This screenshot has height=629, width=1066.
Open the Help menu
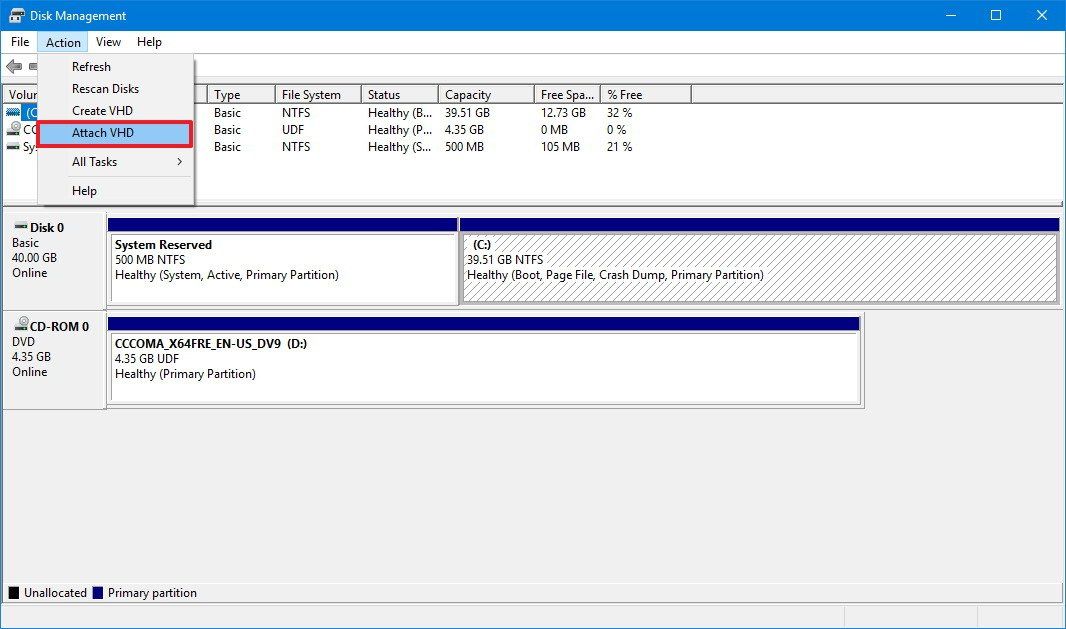tap(149, 41)
